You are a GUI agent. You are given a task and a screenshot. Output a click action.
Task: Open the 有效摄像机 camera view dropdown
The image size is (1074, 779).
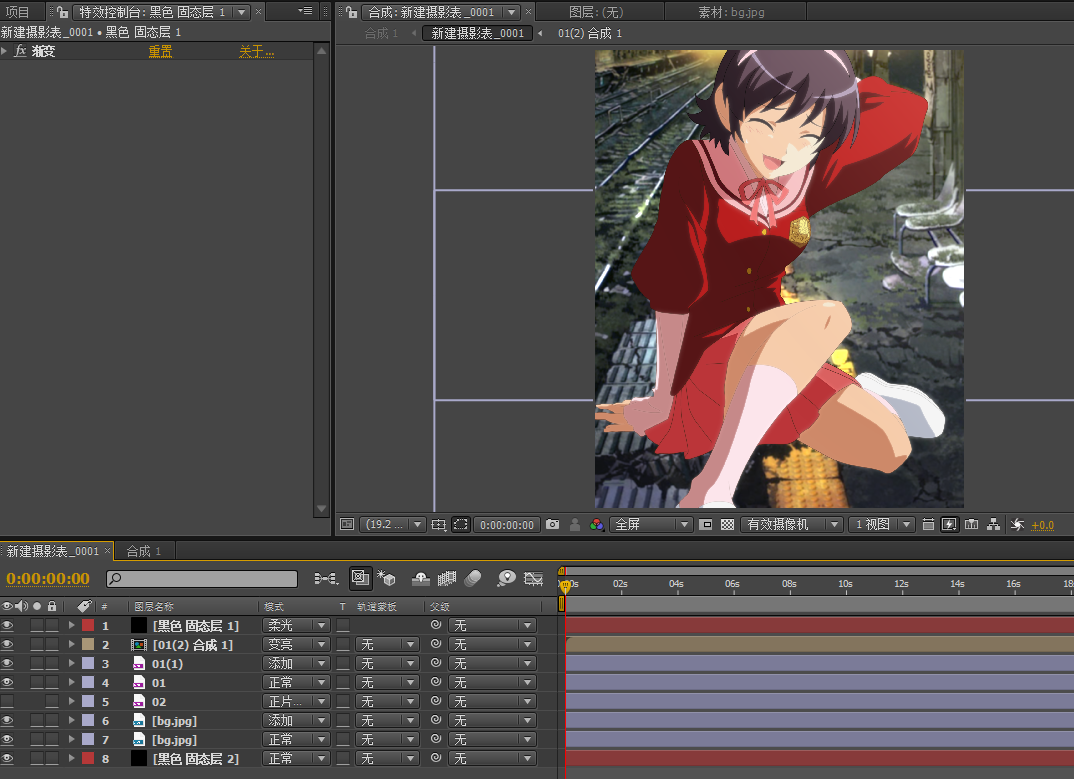point(790,524)
